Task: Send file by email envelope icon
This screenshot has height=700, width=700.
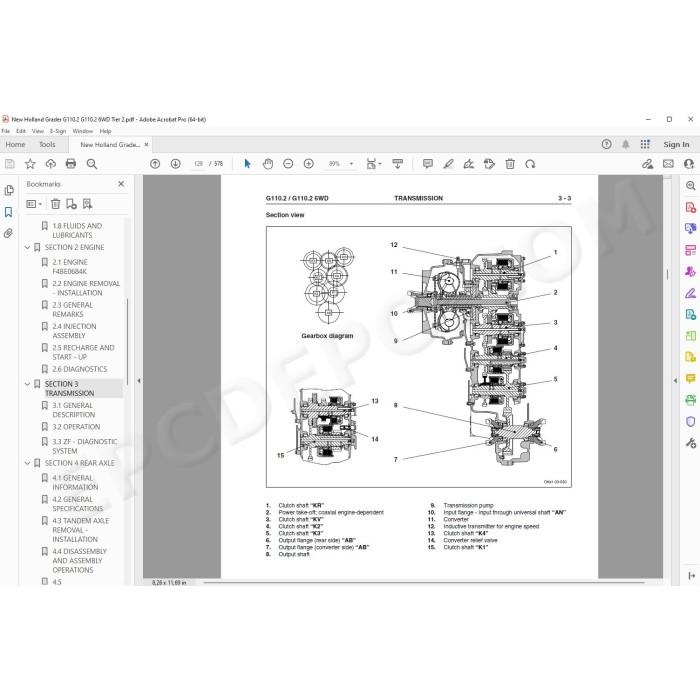Action: click(668, 164)
